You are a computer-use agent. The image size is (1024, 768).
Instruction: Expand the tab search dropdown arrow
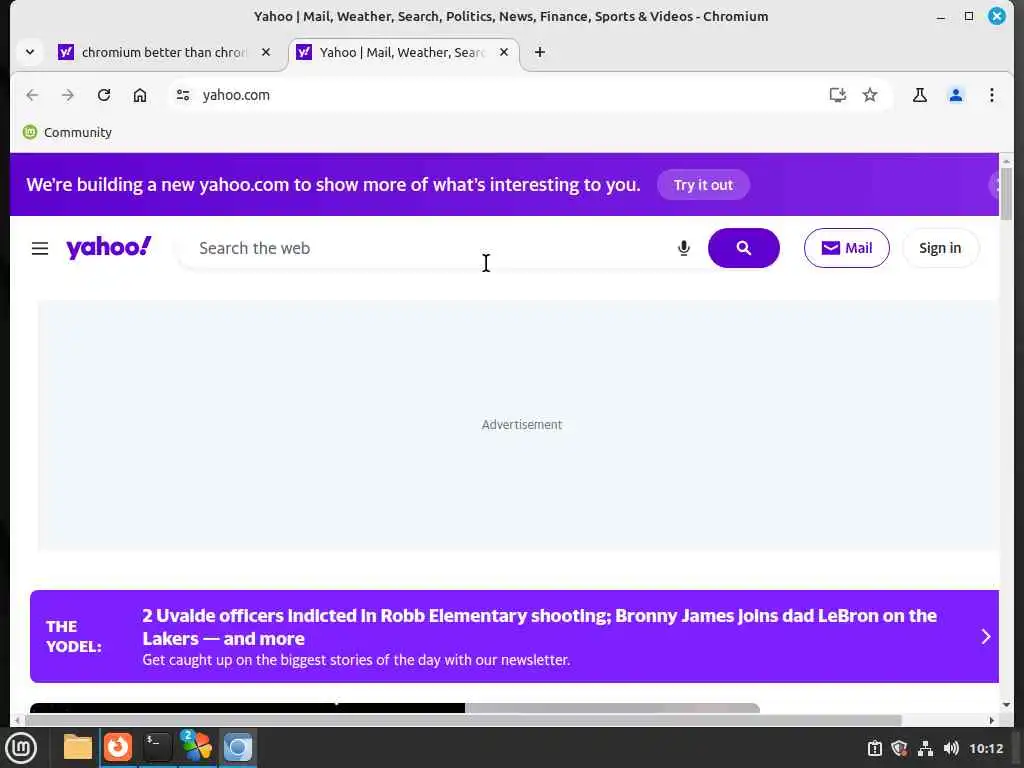pos(30,52)
